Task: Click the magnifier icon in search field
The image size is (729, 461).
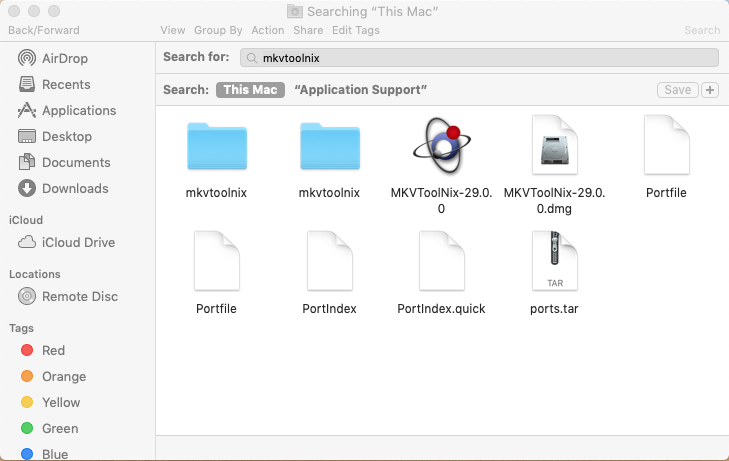Action: 252,58
